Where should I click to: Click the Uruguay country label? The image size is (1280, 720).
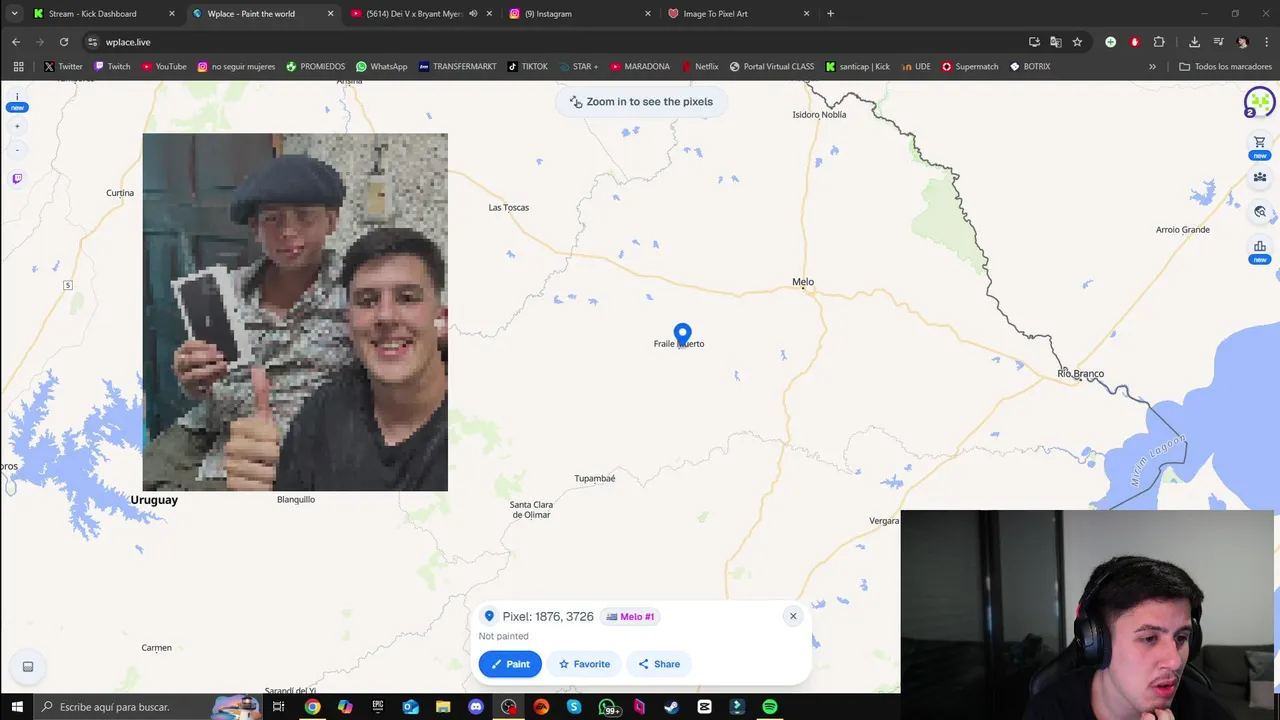(154, 500)
